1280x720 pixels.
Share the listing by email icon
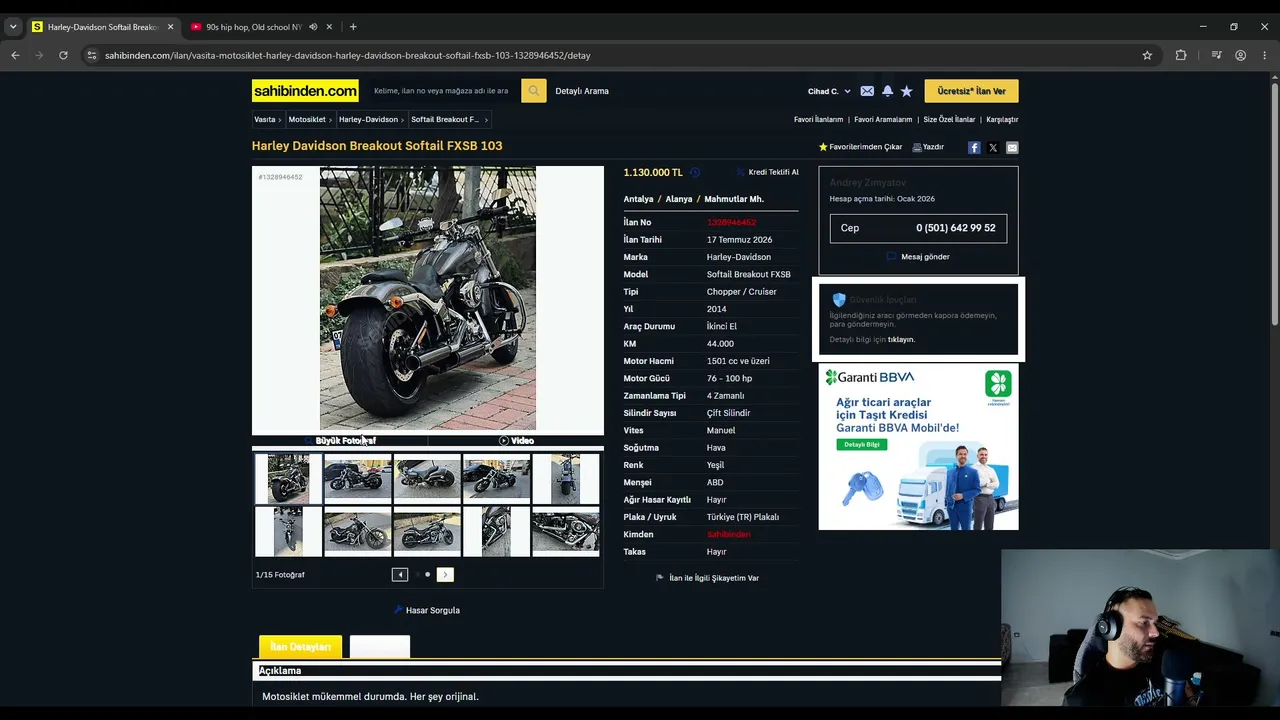click(x=1012, y=147)
